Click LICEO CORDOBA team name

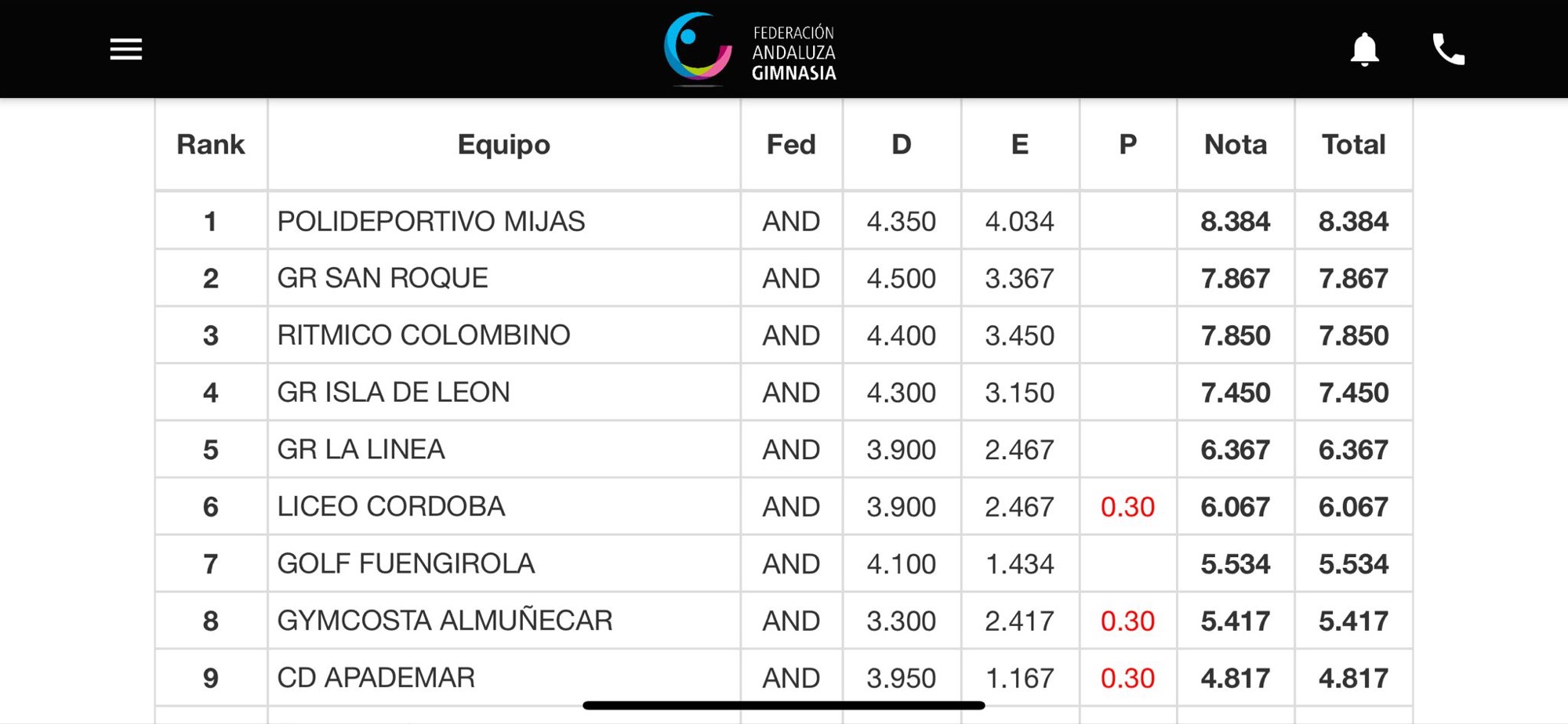point(390,507)
